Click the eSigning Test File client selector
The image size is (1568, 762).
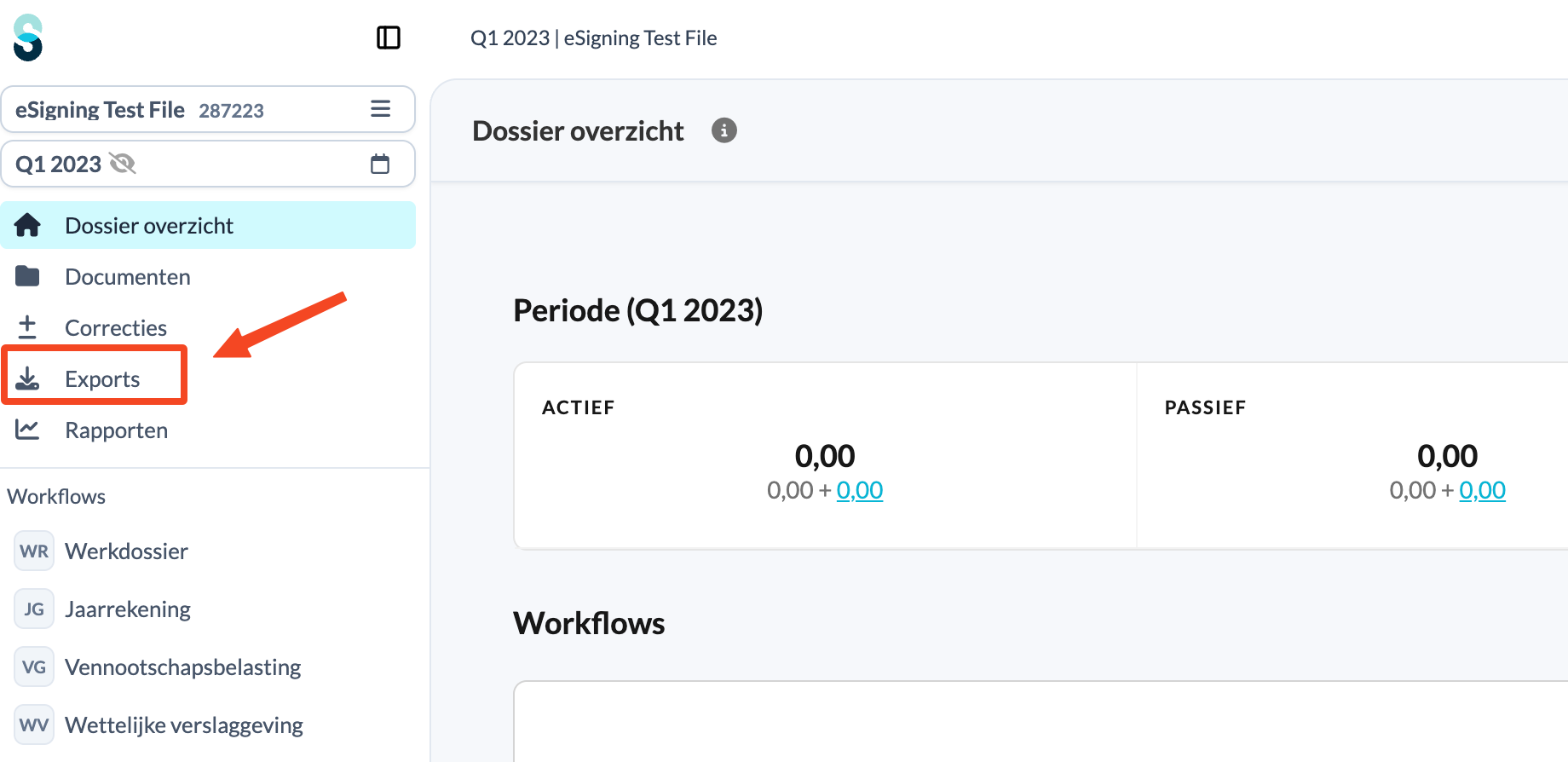(208, 109)
